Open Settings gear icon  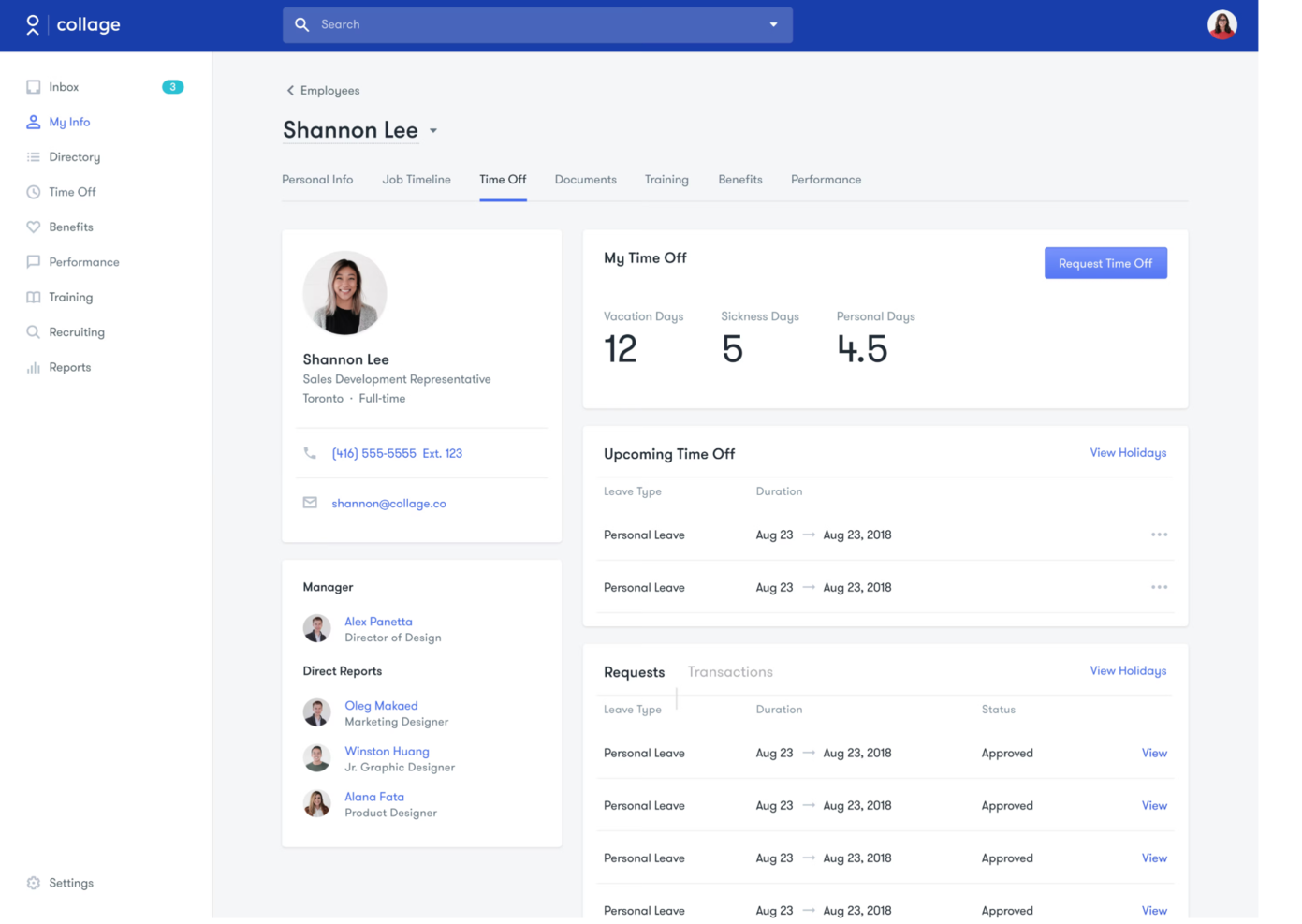pyautogui.click(x=34, y=883)
